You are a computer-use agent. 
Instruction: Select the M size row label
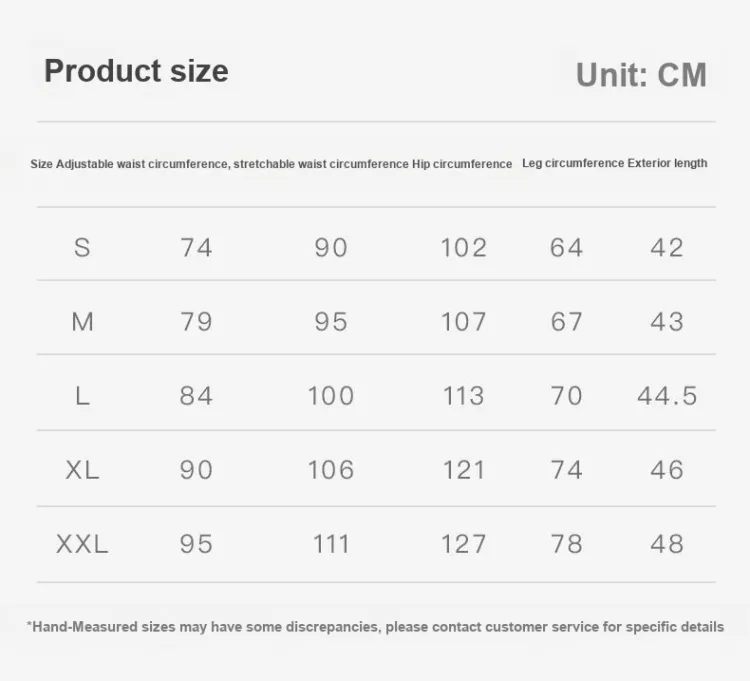[x=82, y=321]
